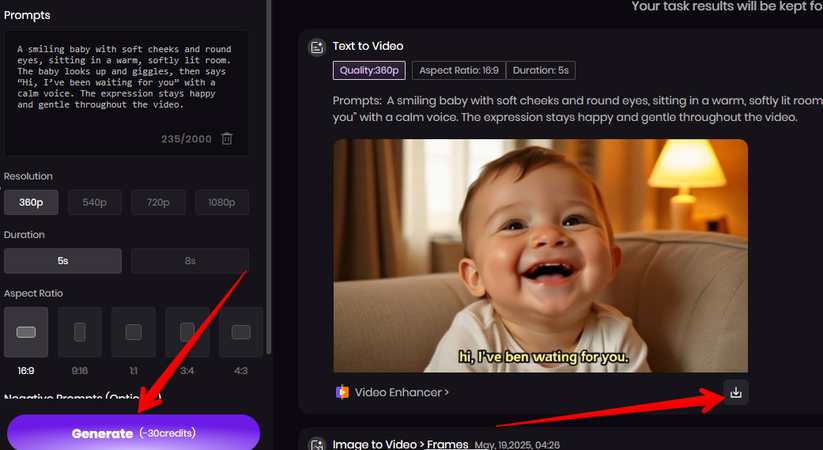Viewport: 823px width, 450px height.
Task: Select 720p resolution
Action: click(x=158, y=202)
